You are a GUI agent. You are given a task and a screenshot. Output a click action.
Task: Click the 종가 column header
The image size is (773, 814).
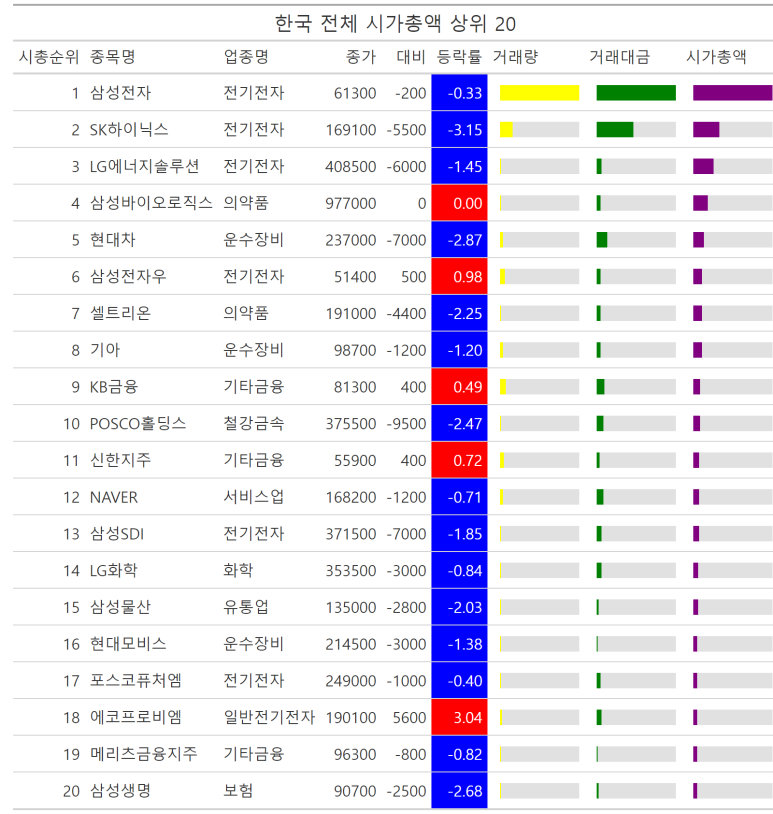(361, 57)
